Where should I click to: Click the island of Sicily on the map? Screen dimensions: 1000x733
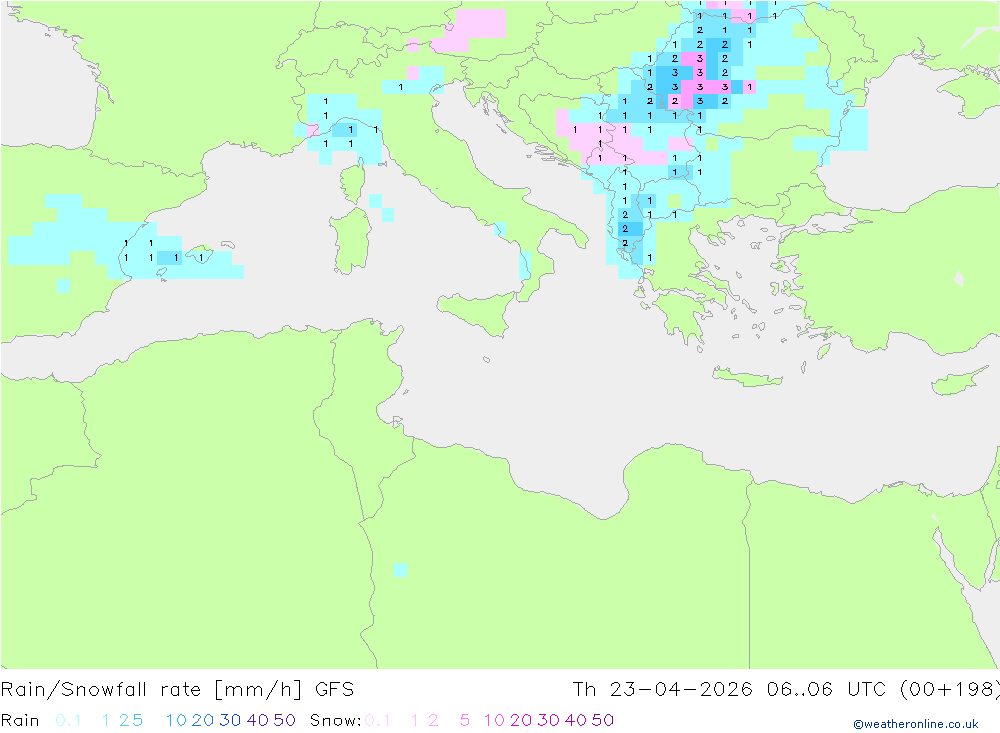click(x=480, y=312)
